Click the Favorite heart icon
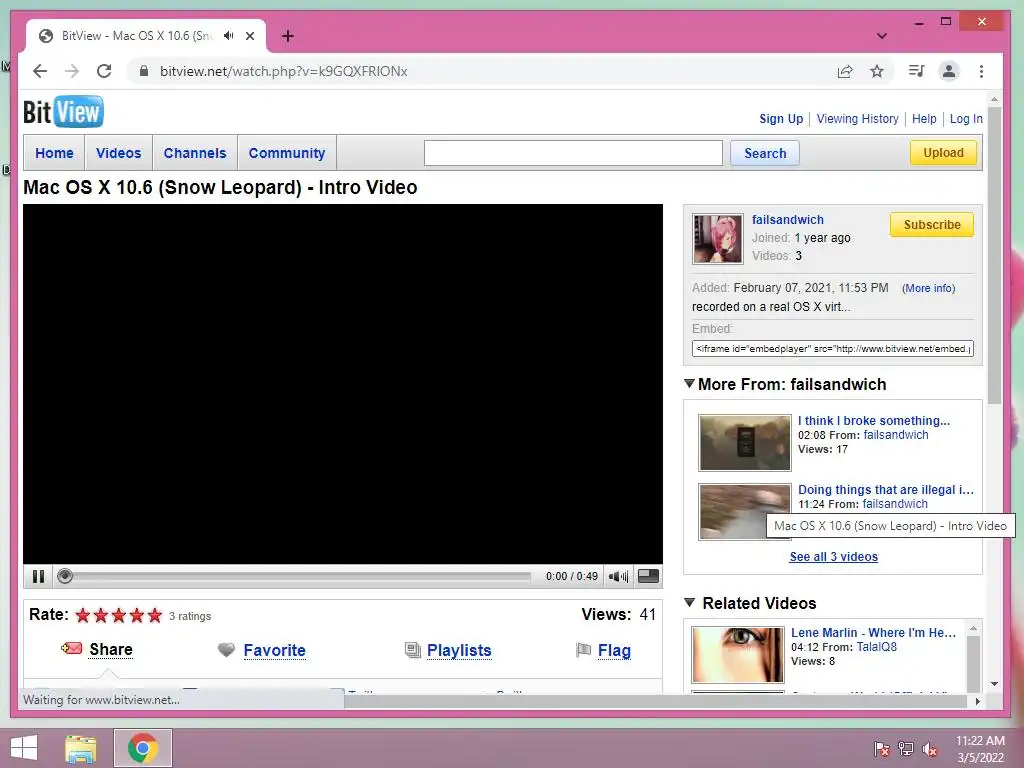The width and height of the screenshot is (1024, 768). click(x=226, y=650)
